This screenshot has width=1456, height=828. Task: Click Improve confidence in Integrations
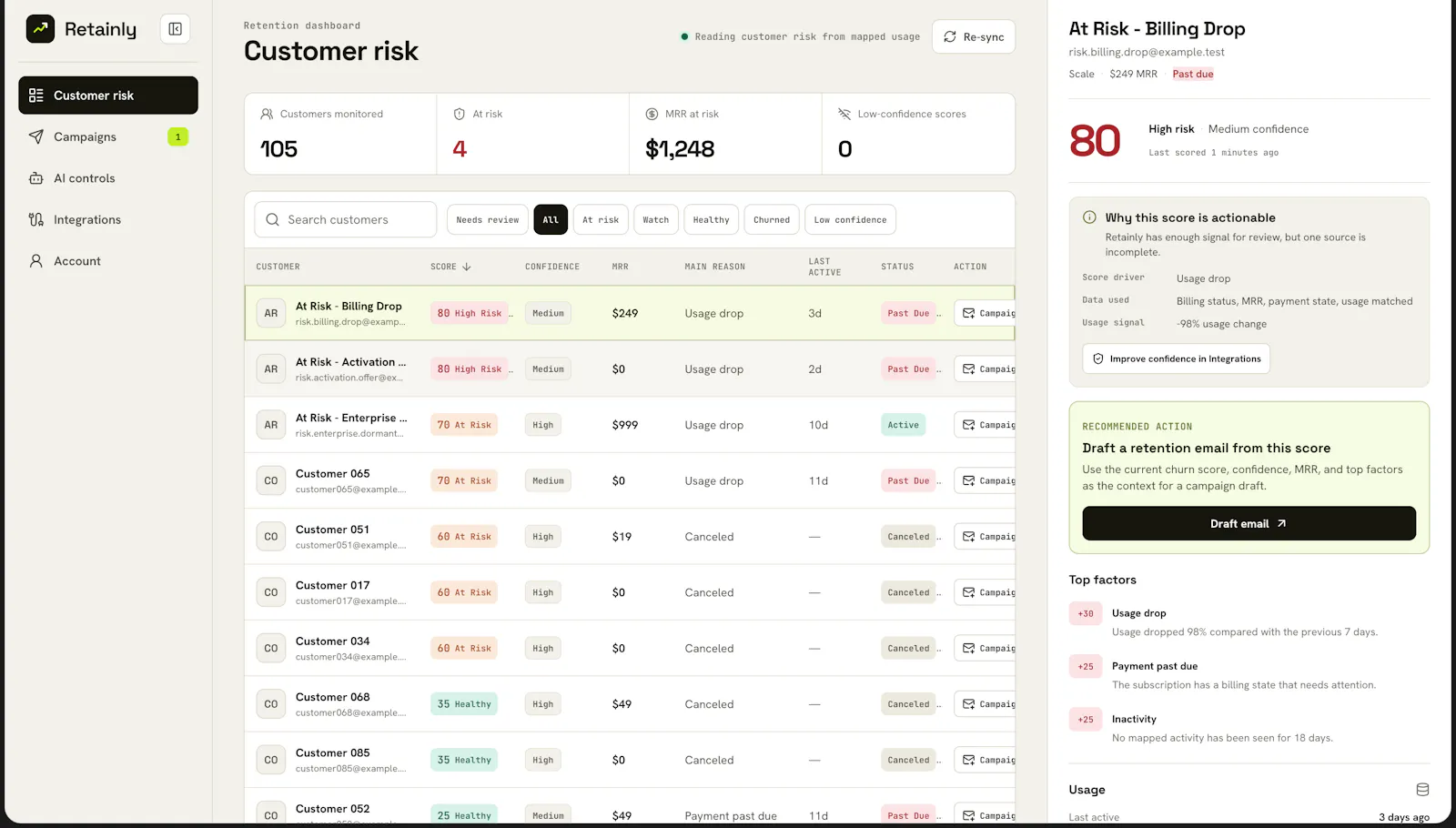1176,358
